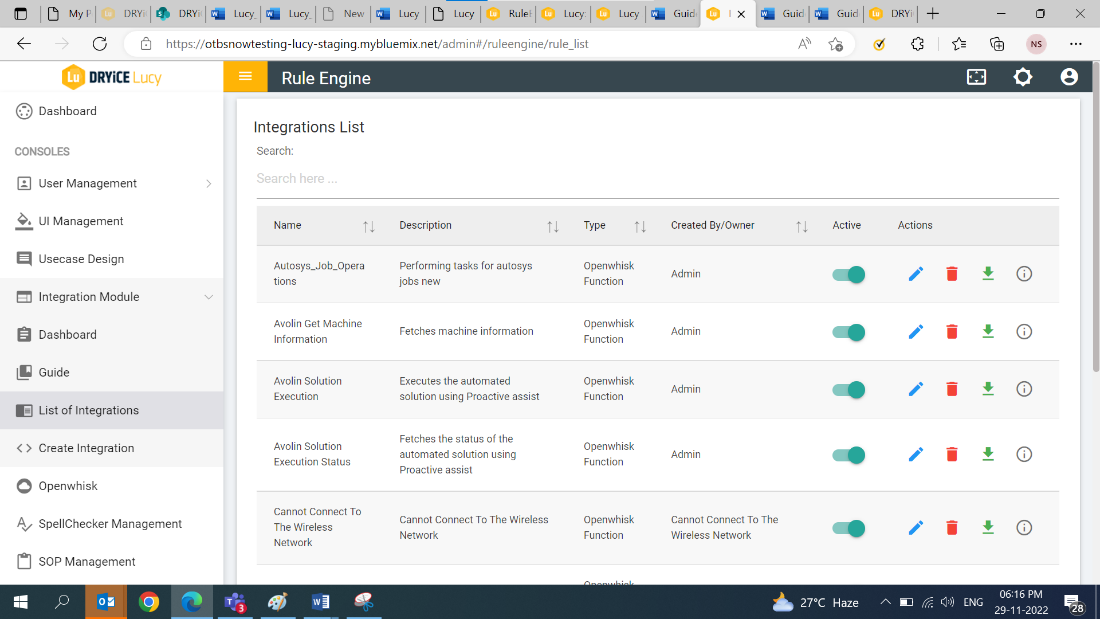Image resolution: width=1100 pixels, height=619 pixels.
Task: Open settings gear in the header
Action: coord(1022,77)
